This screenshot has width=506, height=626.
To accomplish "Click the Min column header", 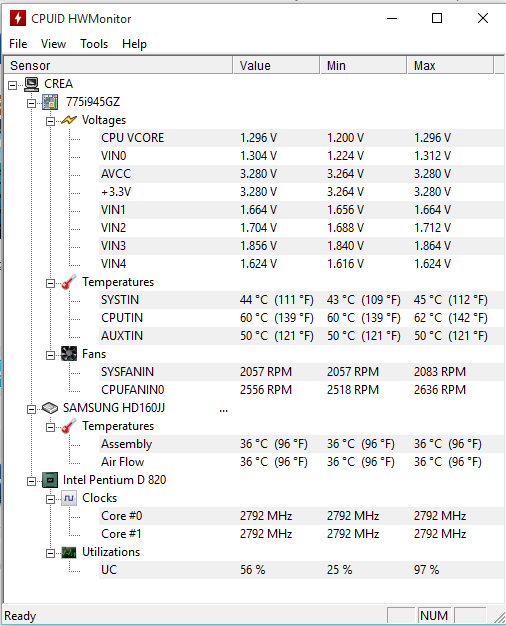I will click(363, 65).
